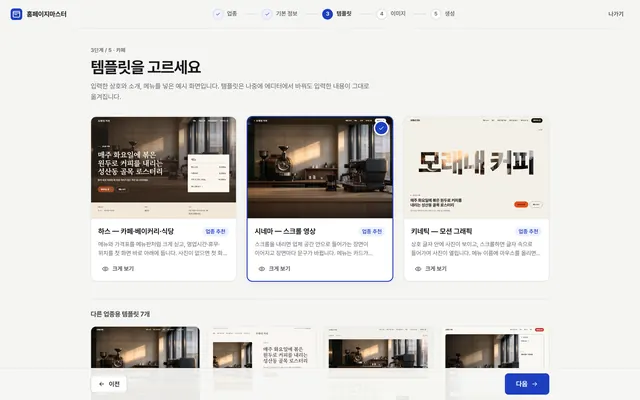This screenshot has width=640, height=400.
Task: Select the 허스 template preview image
Action: coord(163,167)
